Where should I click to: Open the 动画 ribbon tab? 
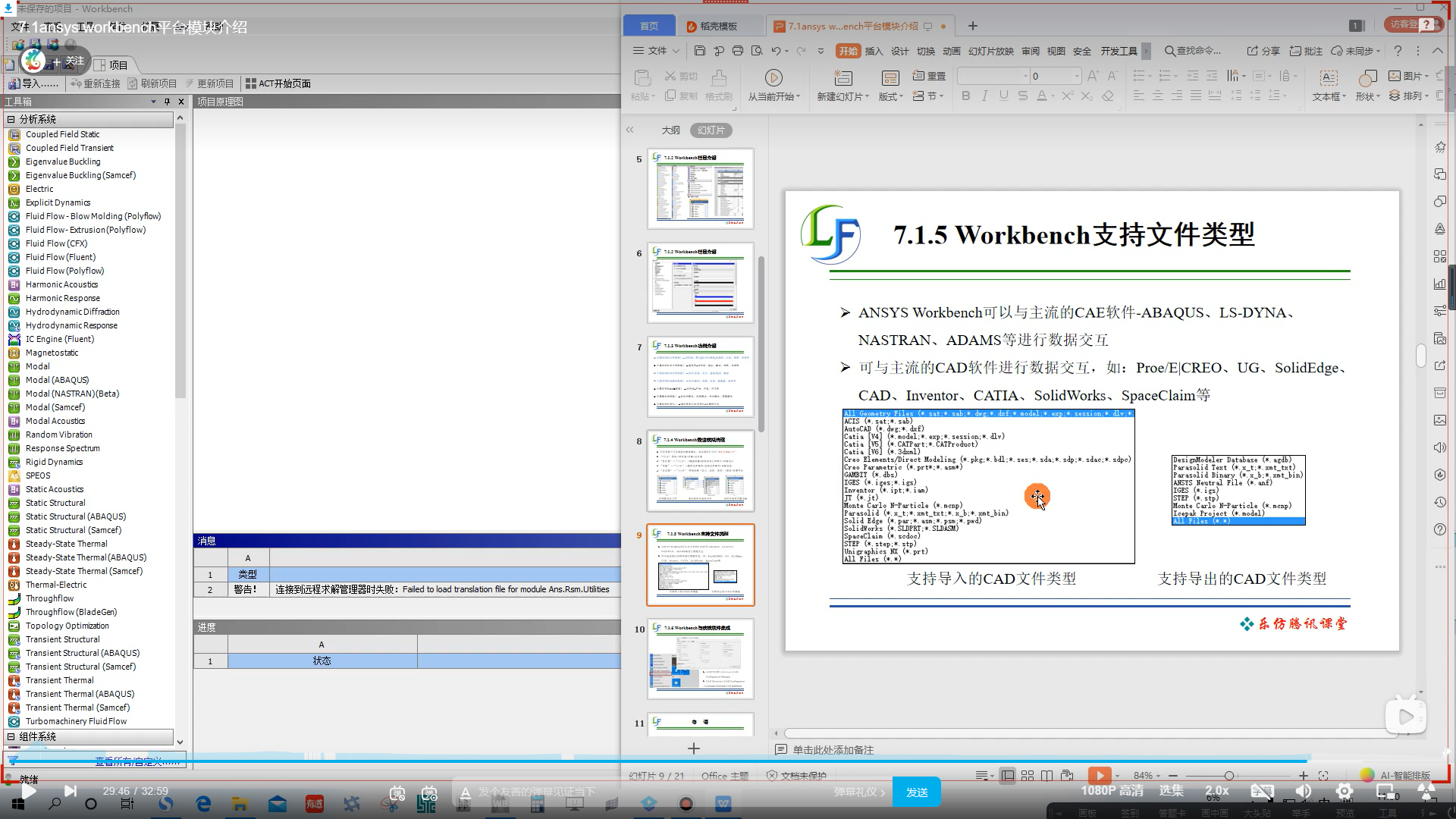pos(951,51)
